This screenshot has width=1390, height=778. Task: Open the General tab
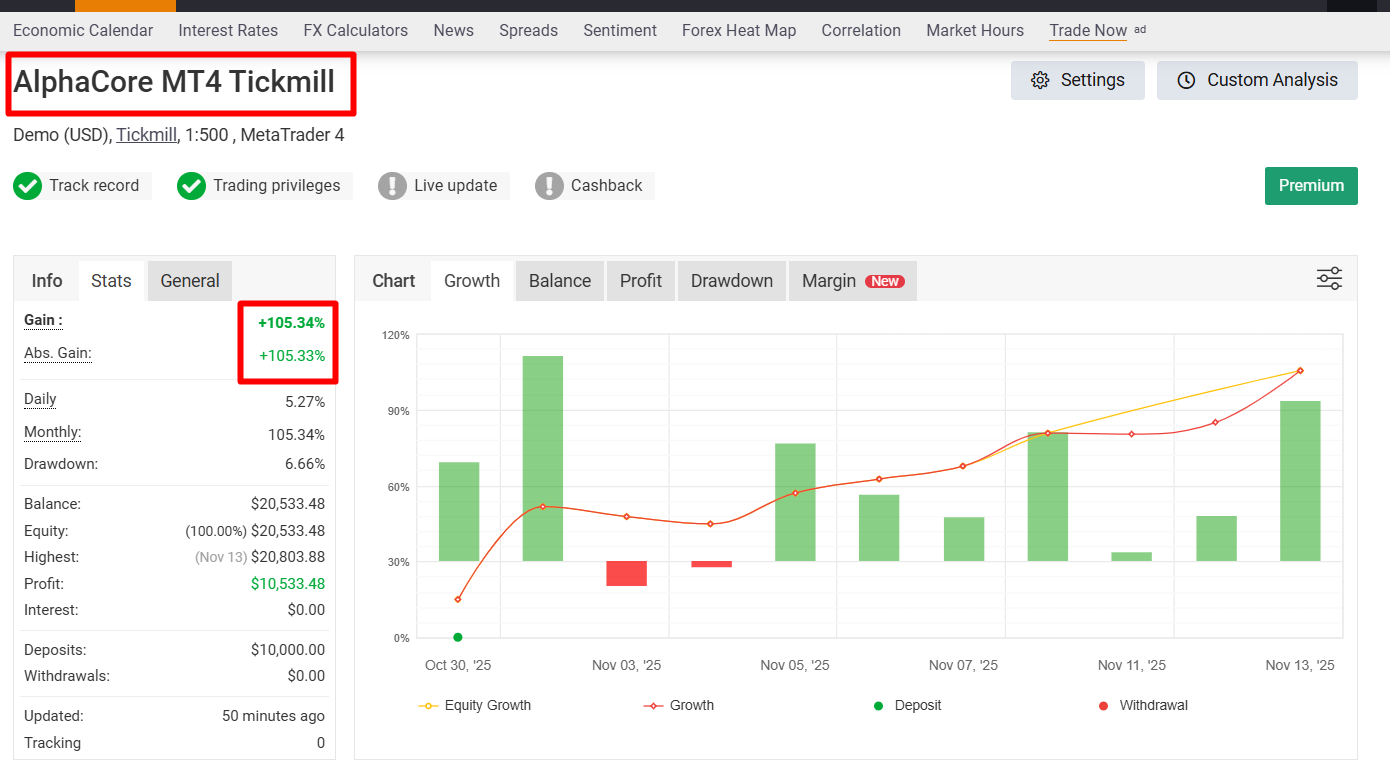(190, 281)
